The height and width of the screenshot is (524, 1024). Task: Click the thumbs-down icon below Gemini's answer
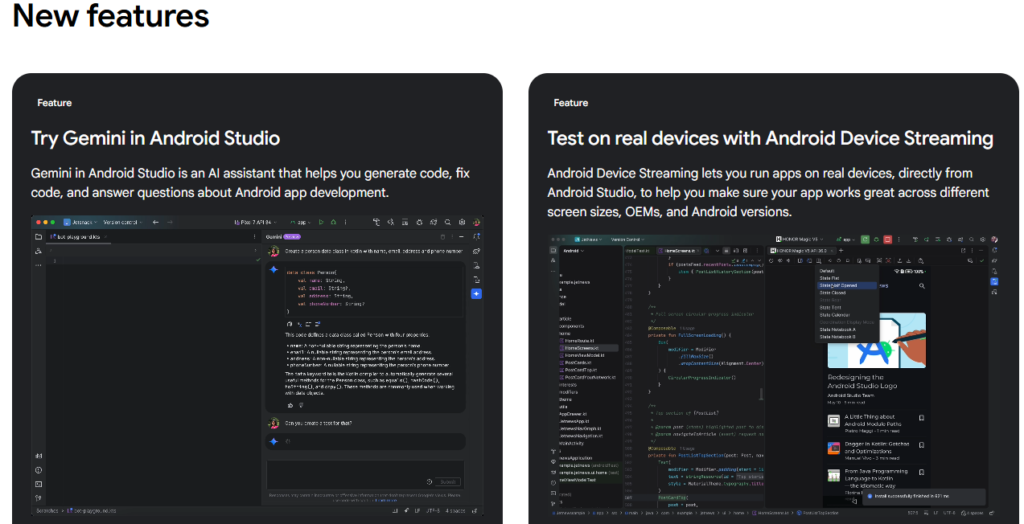point(301,405)
